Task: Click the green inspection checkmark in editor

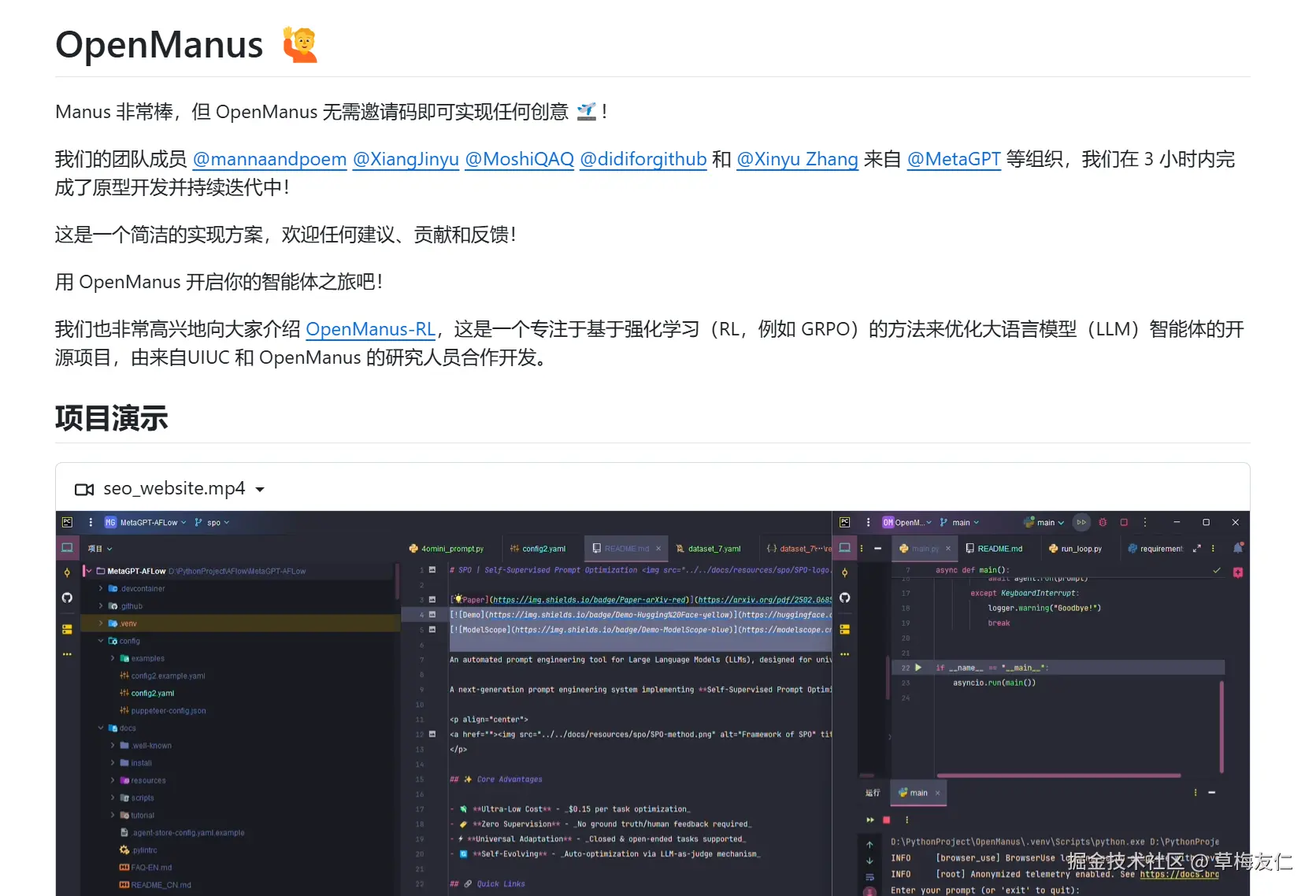Action: [1217, 570]
